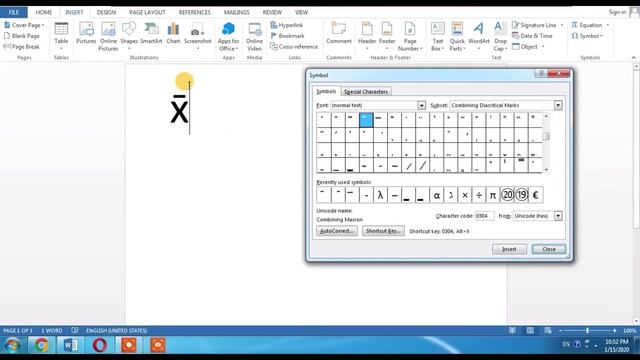Select the division sign recent symbol
Image resolution: width=640 pixels, height=360 pixels.
click(479, 195)
